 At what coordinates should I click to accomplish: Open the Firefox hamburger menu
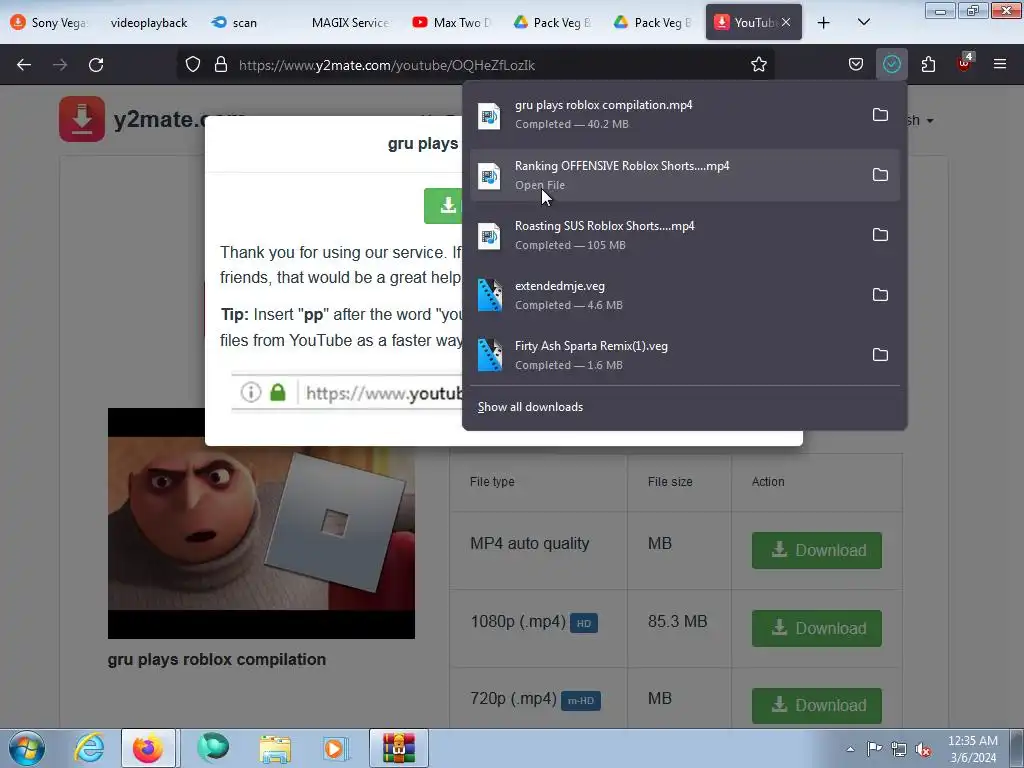point(1000,65)
